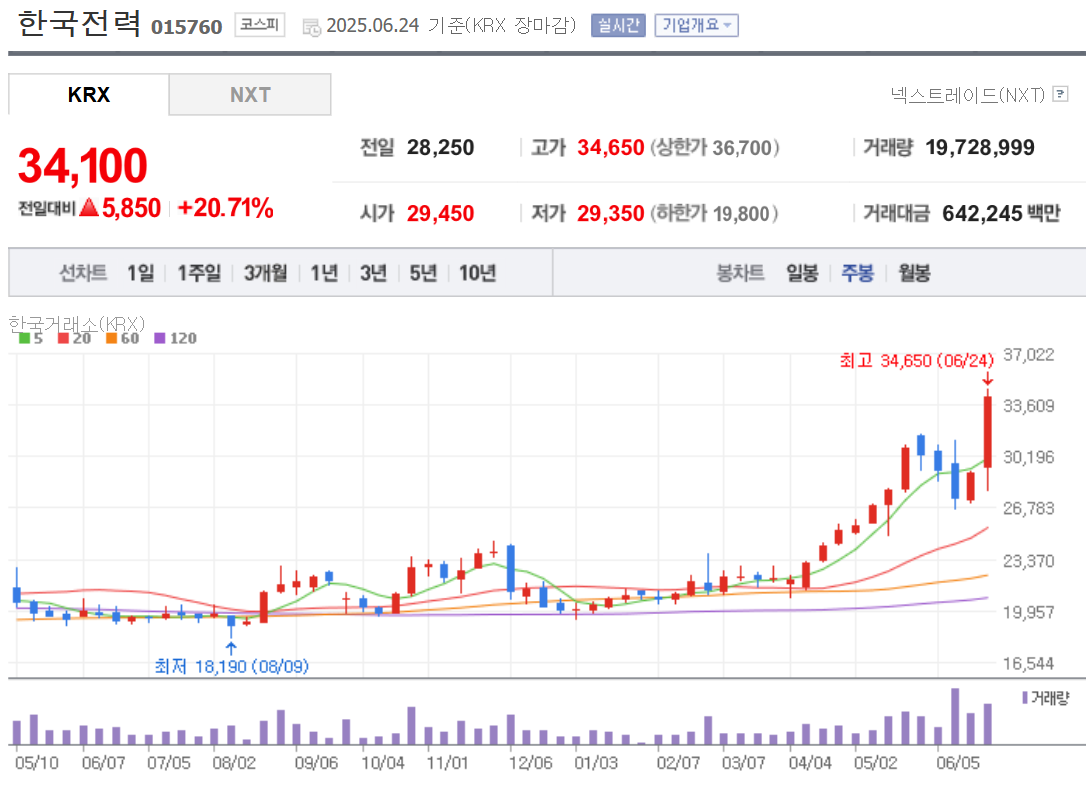Image resolution: width=1086 pixels, height=789 pixels.
Task: Click the red up-triangle price change icon
Action: pyautogui.click(x=88, y=208)
